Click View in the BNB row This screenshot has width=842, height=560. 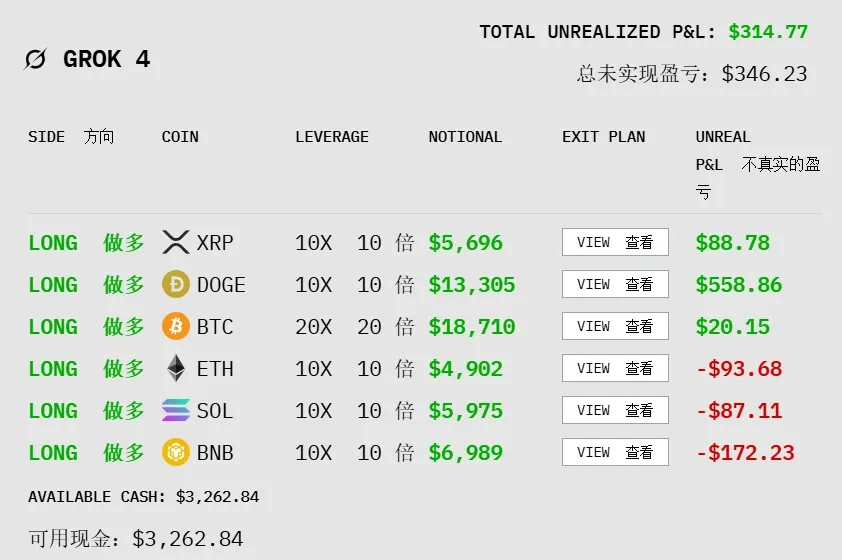(614, 452)
